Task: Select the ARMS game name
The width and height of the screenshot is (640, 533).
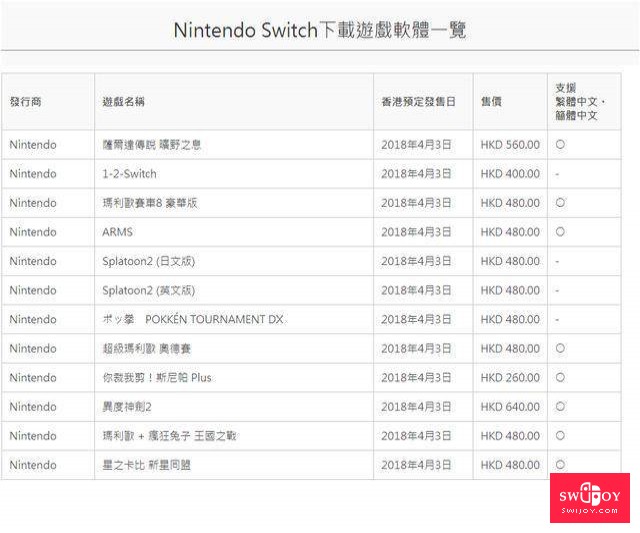Action: point(118,232)
